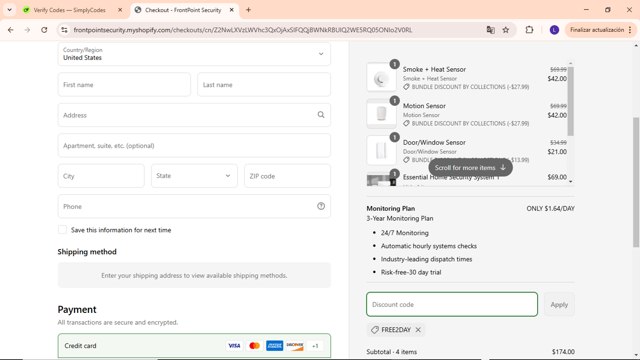Image resolution: width=640 pixels, height=360 pixels.
Task: Minimize the browser window
Action: point(586,10)
